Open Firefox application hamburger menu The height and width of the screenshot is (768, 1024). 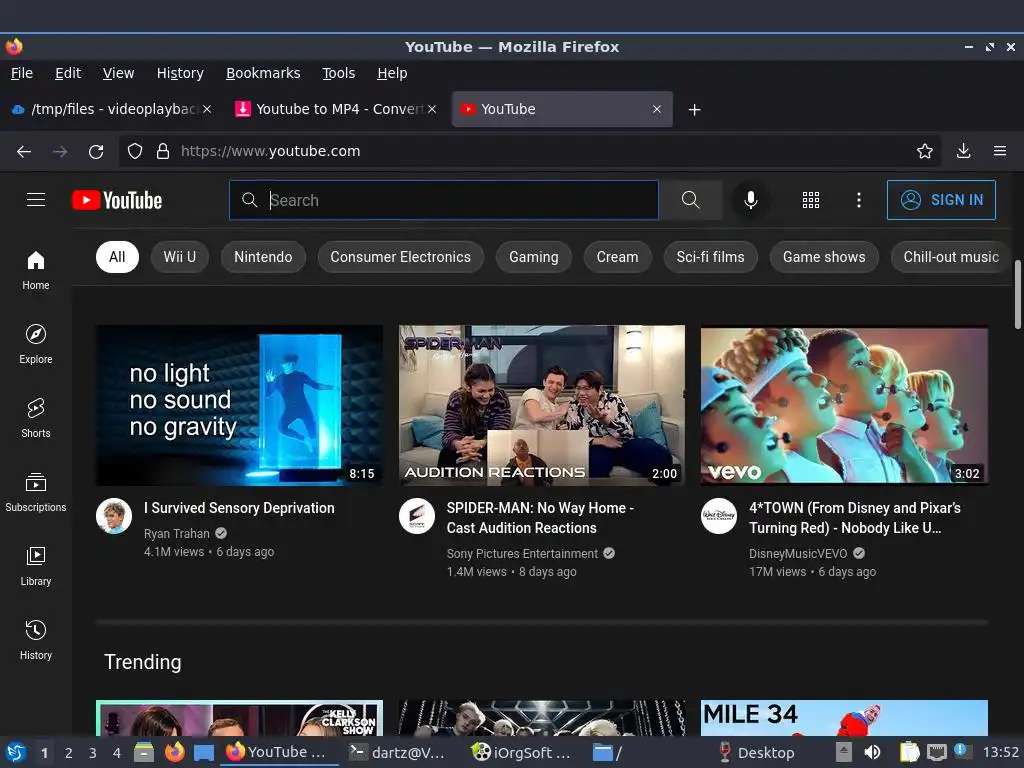click(1000, 152)
